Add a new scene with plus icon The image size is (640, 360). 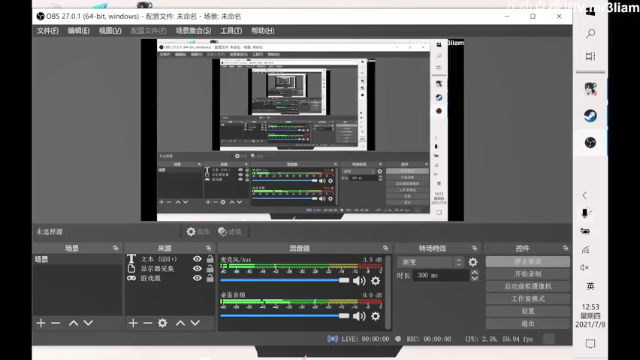[41, 323]
